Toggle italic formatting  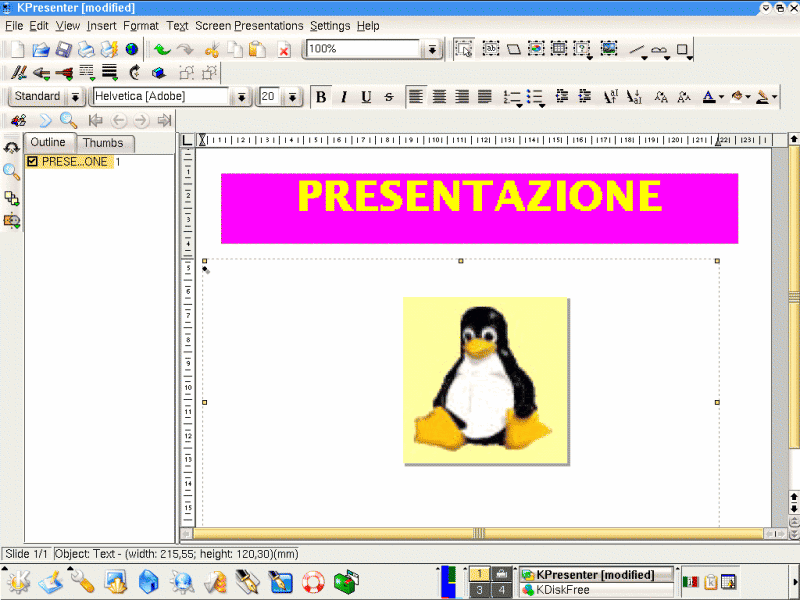344,96
